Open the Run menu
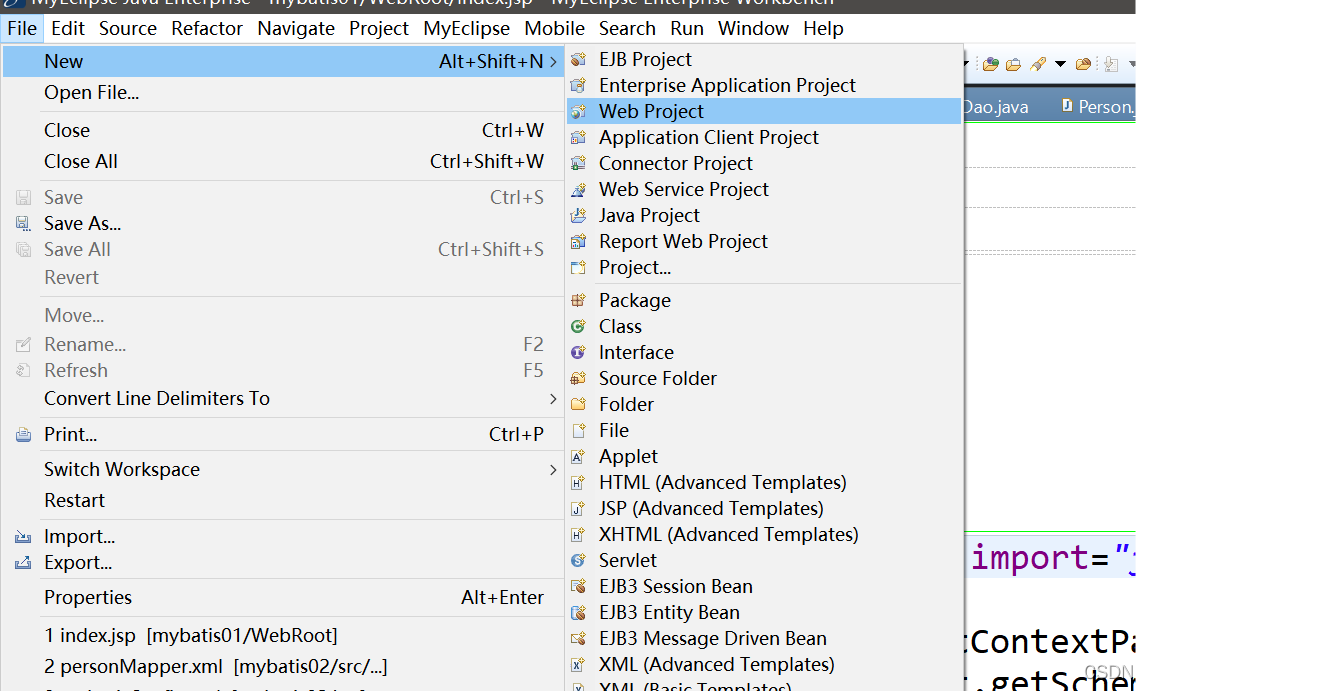 pyautogui.click(x=687, y=29)
